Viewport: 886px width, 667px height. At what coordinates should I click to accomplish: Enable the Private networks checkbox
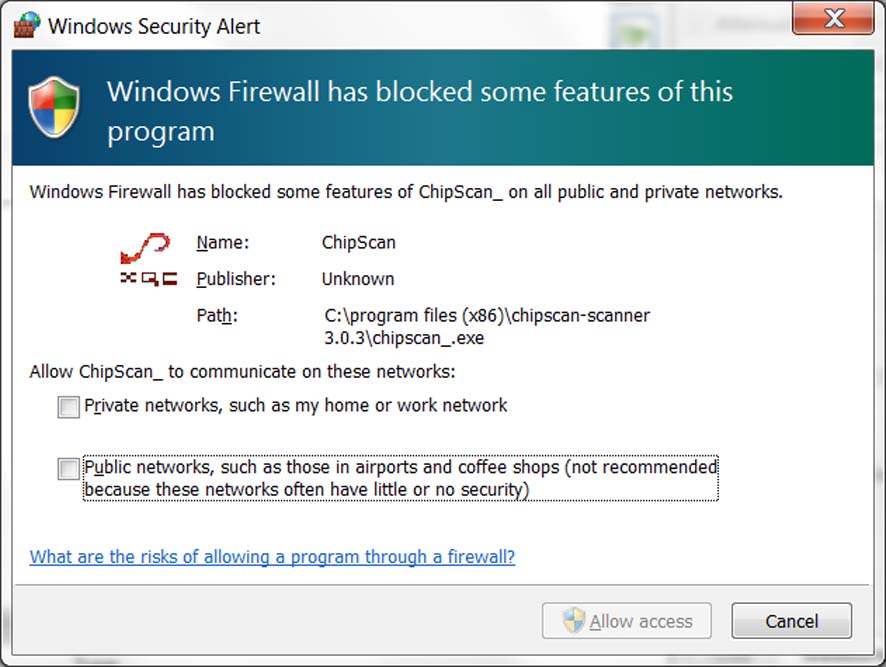(x=68, y=407)
